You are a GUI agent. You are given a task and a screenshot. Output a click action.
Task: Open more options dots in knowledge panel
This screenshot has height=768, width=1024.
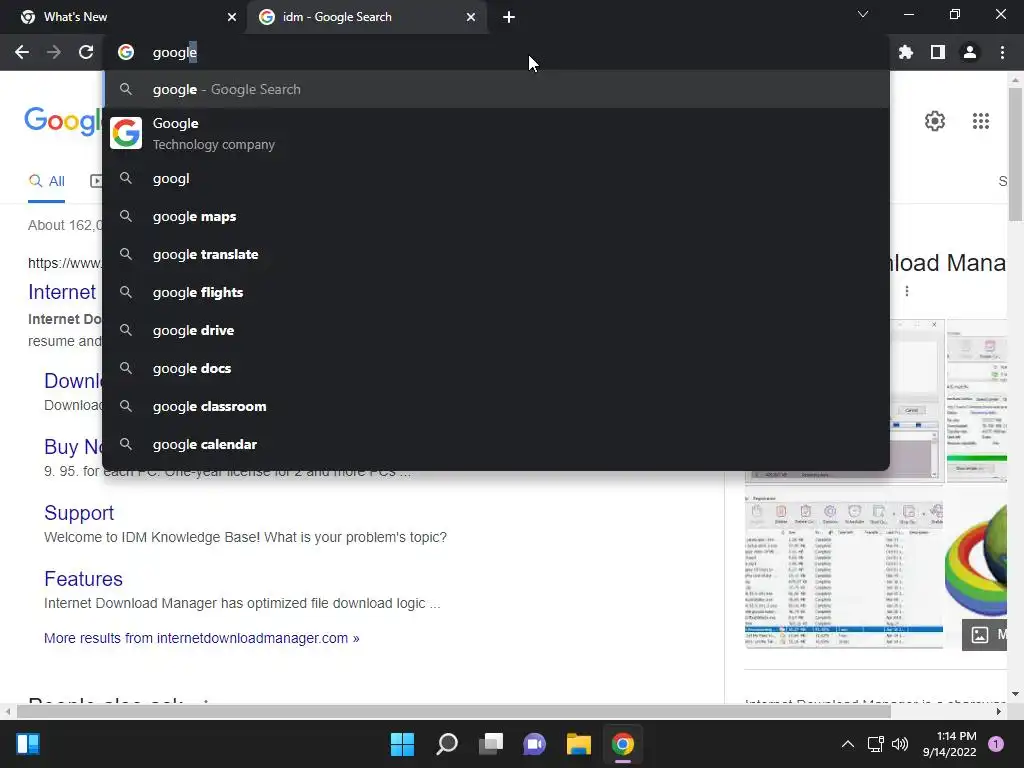pos(907,291)
